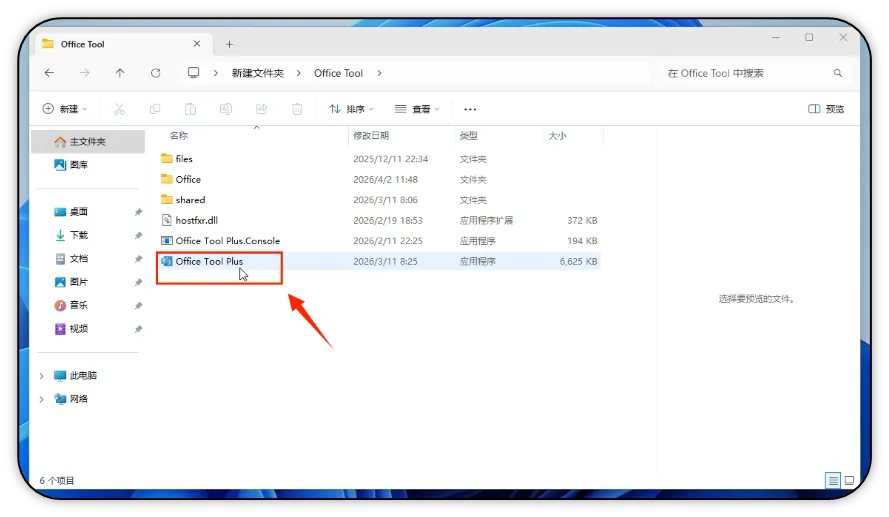Click the search box in Office Tool

754,73
